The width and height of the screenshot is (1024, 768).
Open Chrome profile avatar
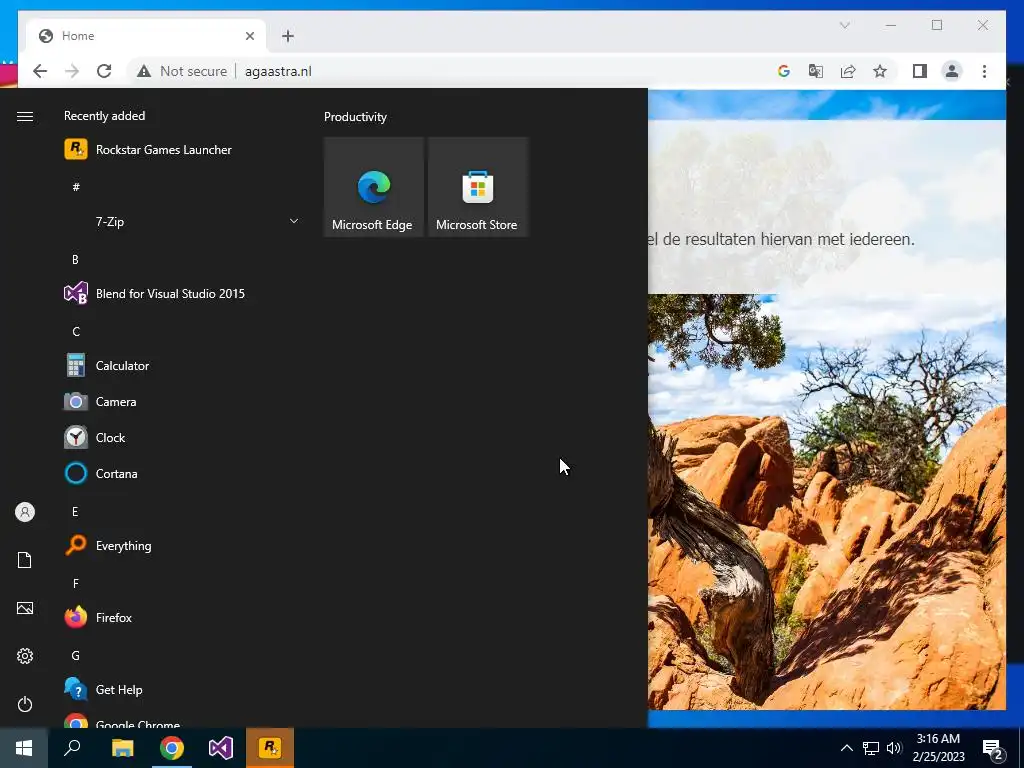952,71
